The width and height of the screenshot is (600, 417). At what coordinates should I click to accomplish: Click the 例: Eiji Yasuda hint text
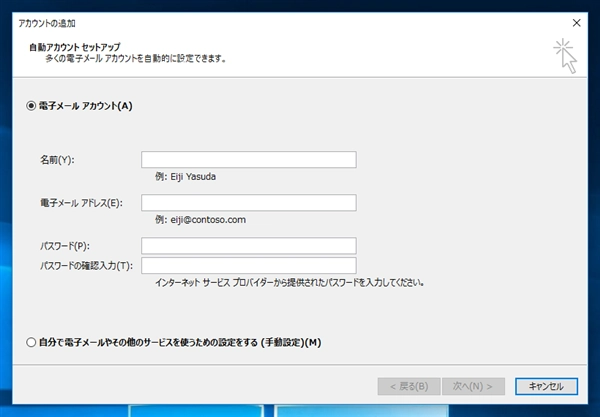coord(185,177)
